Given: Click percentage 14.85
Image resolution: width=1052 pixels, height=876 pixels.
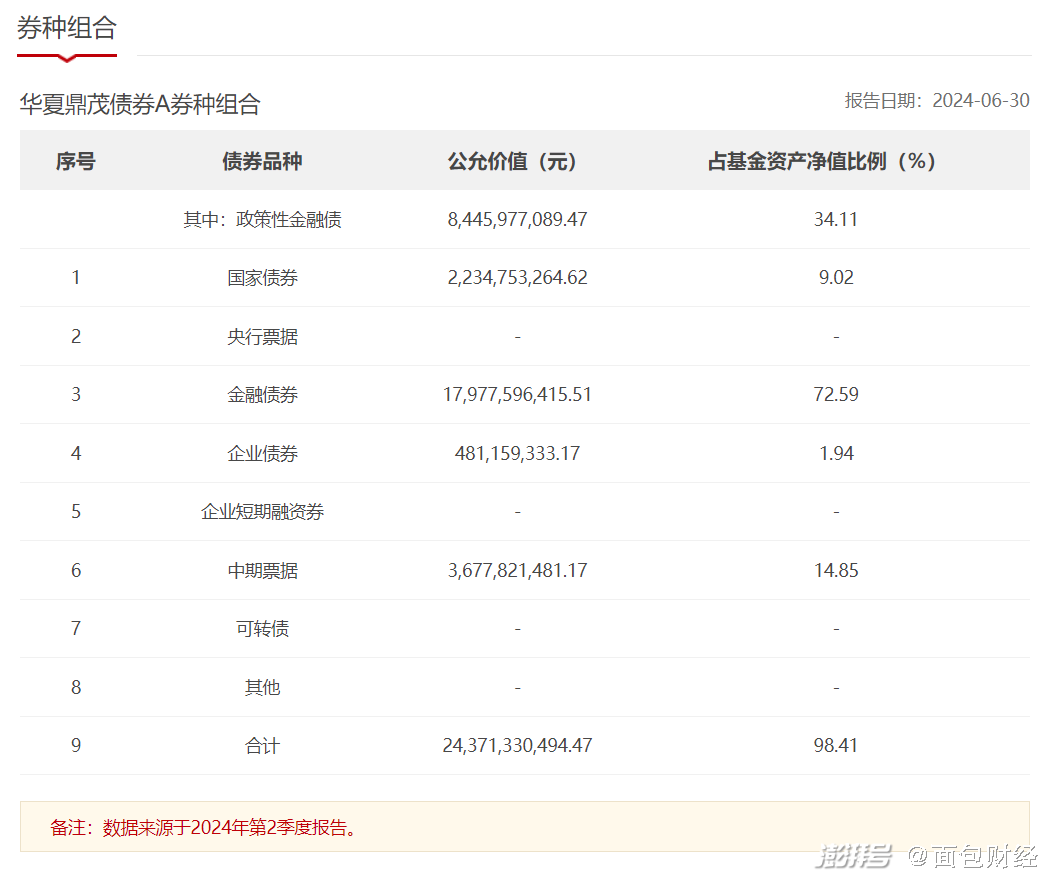Looking at the screenshot, I should click(x=836, y=570).
